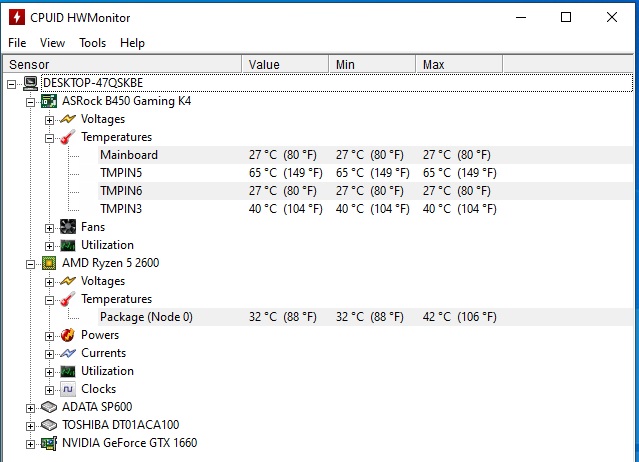This screenshot has height=462, width=639.
Task: Expand Voltages under AMD Ryzen 5 2600
Action: pos(49,282)
